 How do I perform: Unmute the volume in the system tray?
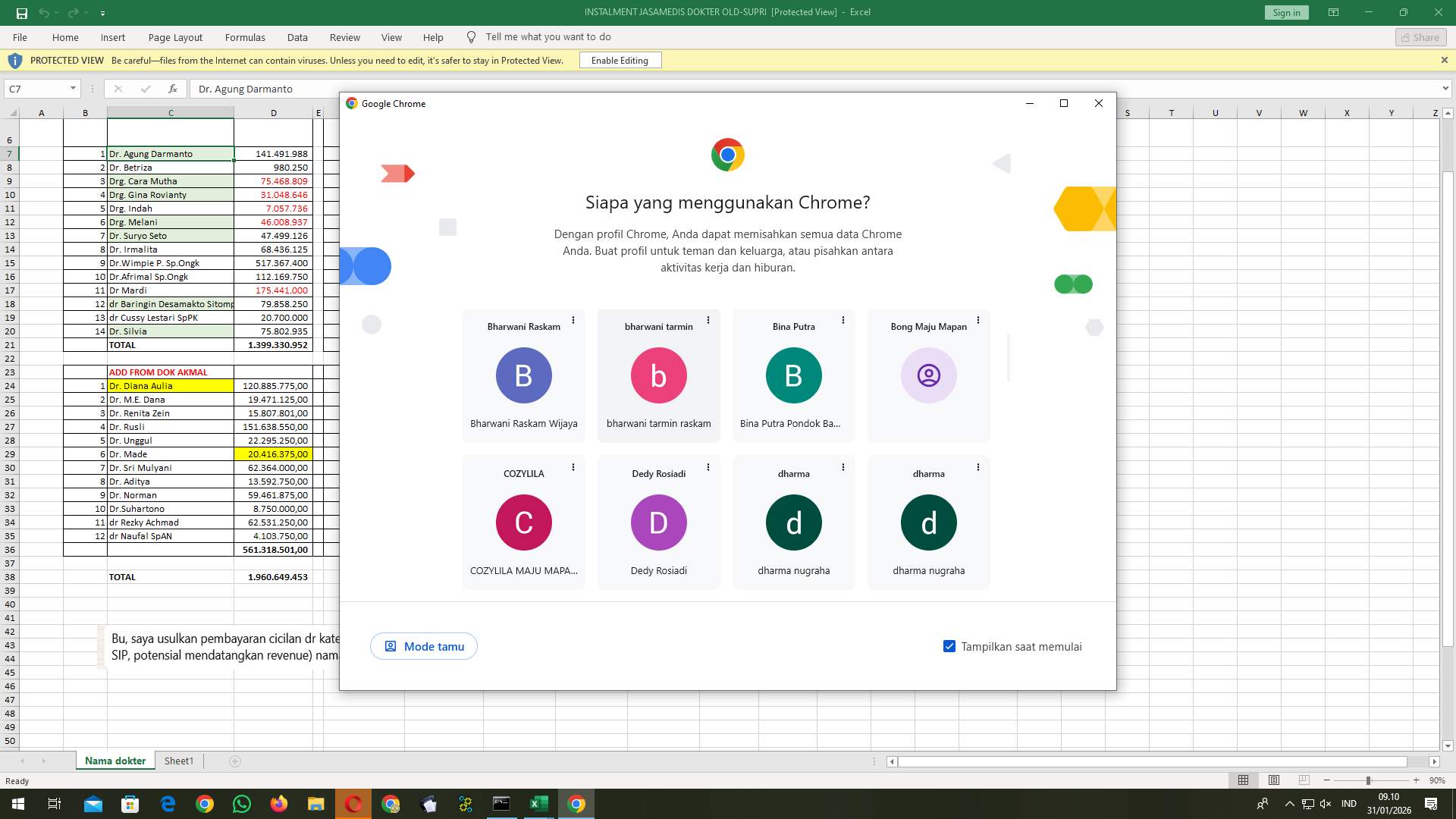coord(1325,804)
